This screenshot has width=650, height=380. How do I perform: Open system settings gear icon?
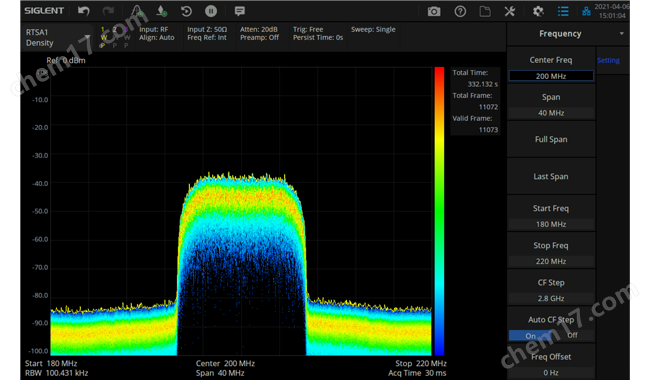pyautogui.click(x=538, y=11)
